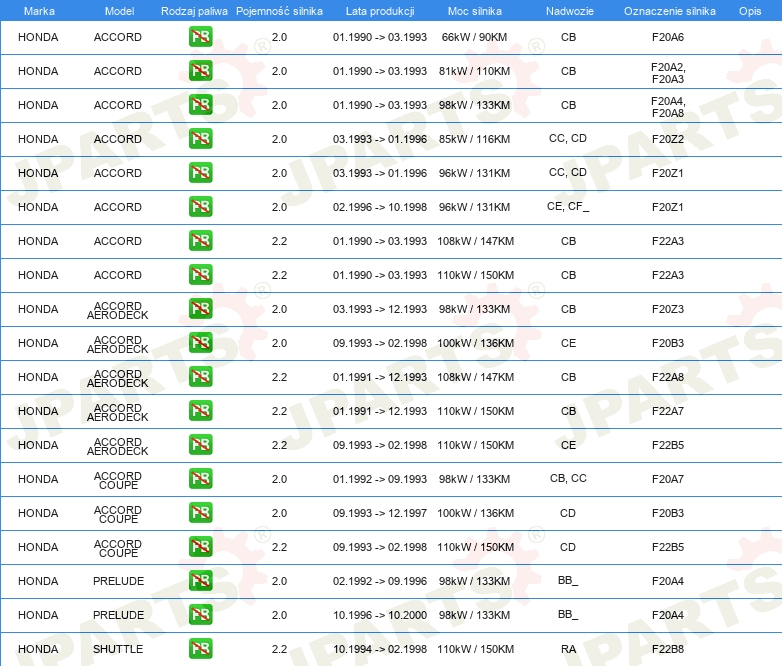The width and height of the screenshot is (782, 666).
Task: Select ACCORD AERODECK in F20Z3 row
Action: [118, 310]
